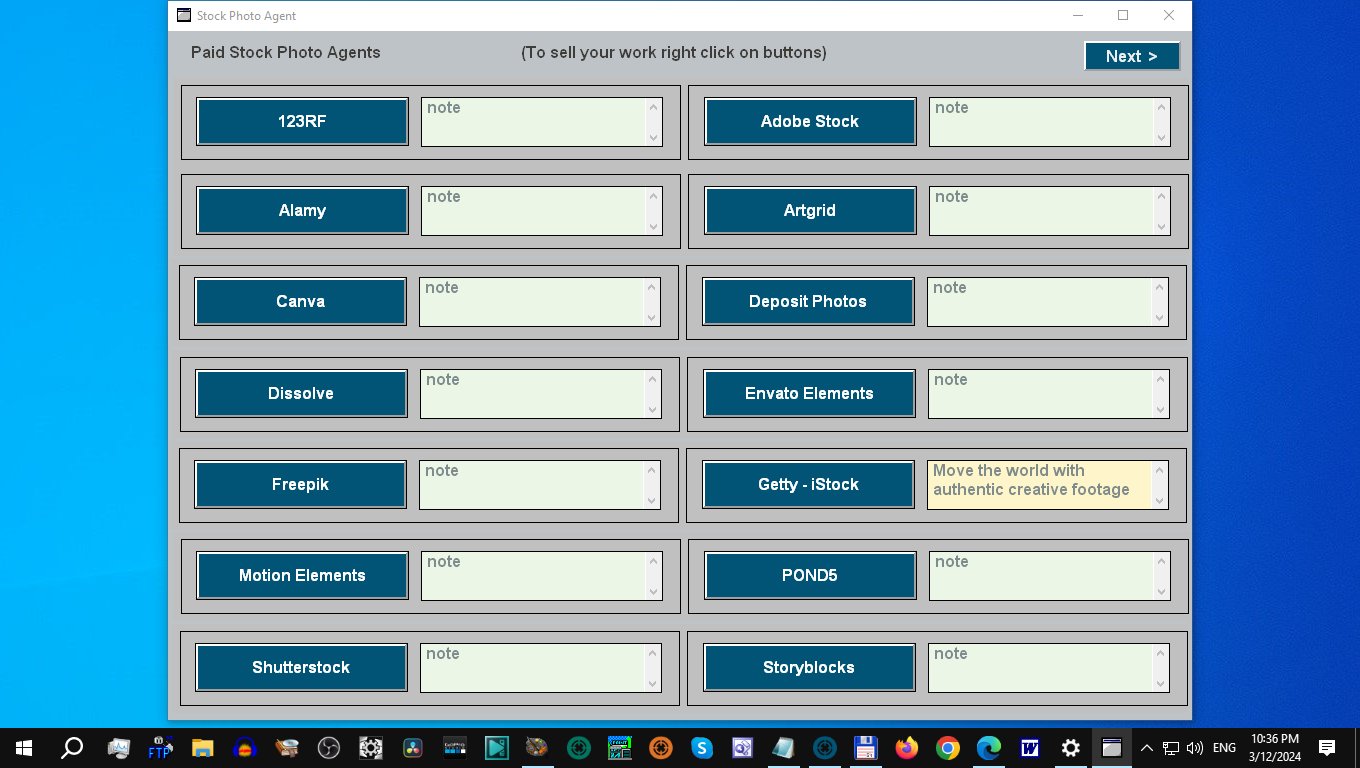Open the notification center

pos(1327,747)
